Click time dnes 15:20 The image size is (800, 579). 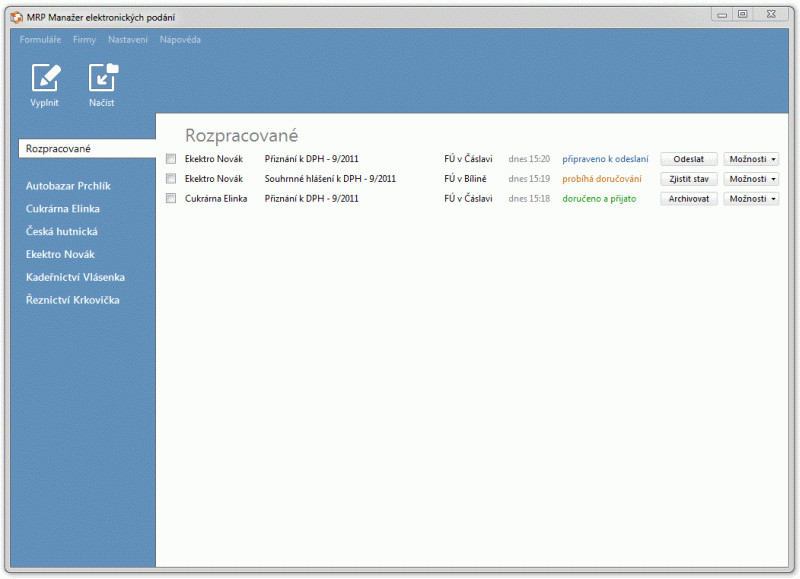[x=529, y=159]
